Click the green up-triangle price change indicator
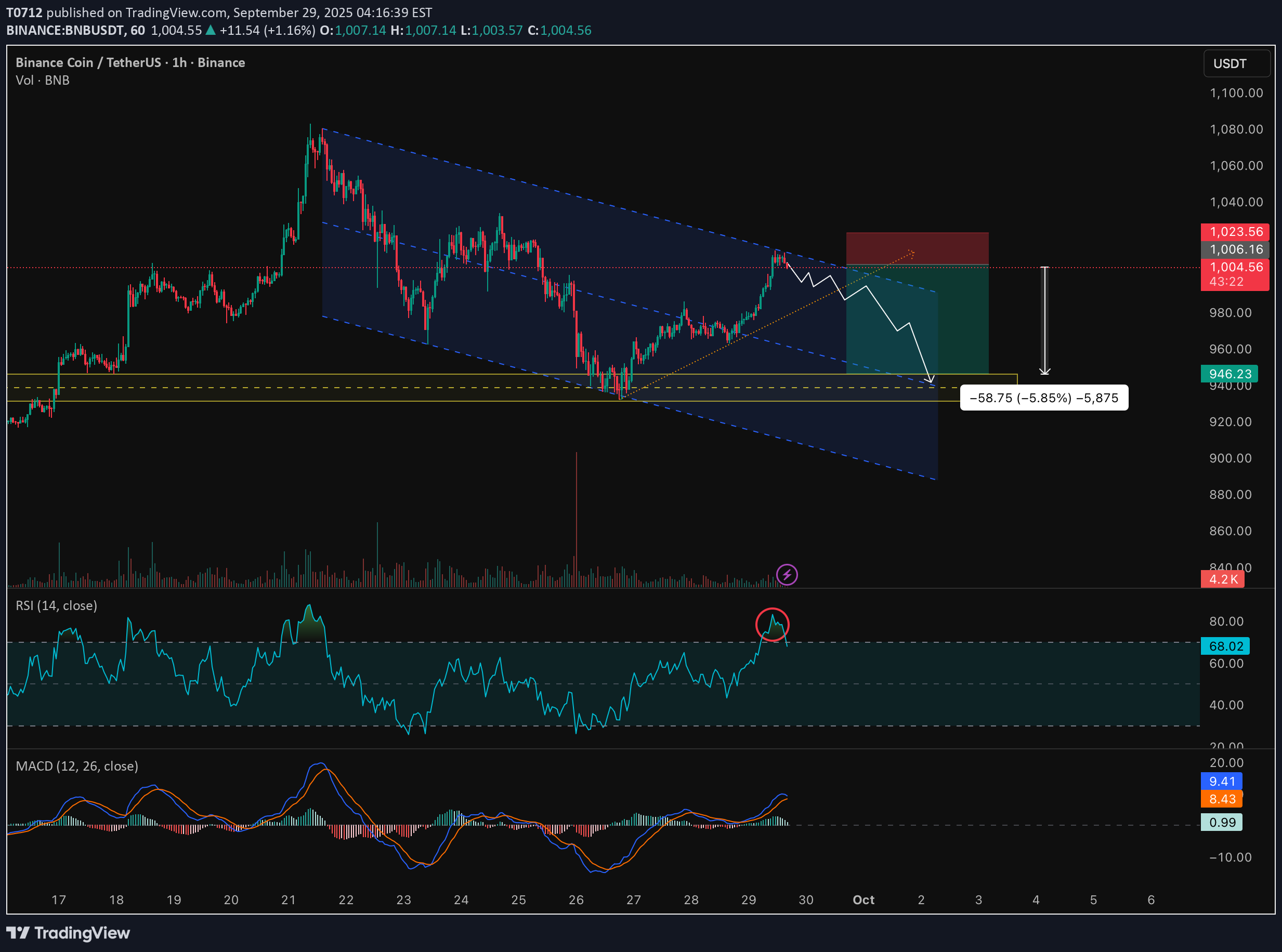 click(211, 30)
